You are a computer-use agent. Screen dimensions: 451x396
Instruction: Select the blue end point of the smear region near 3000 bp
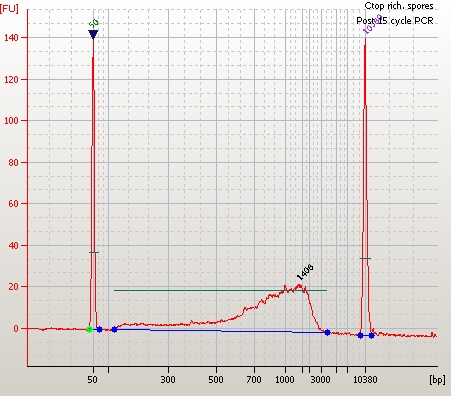327,332
